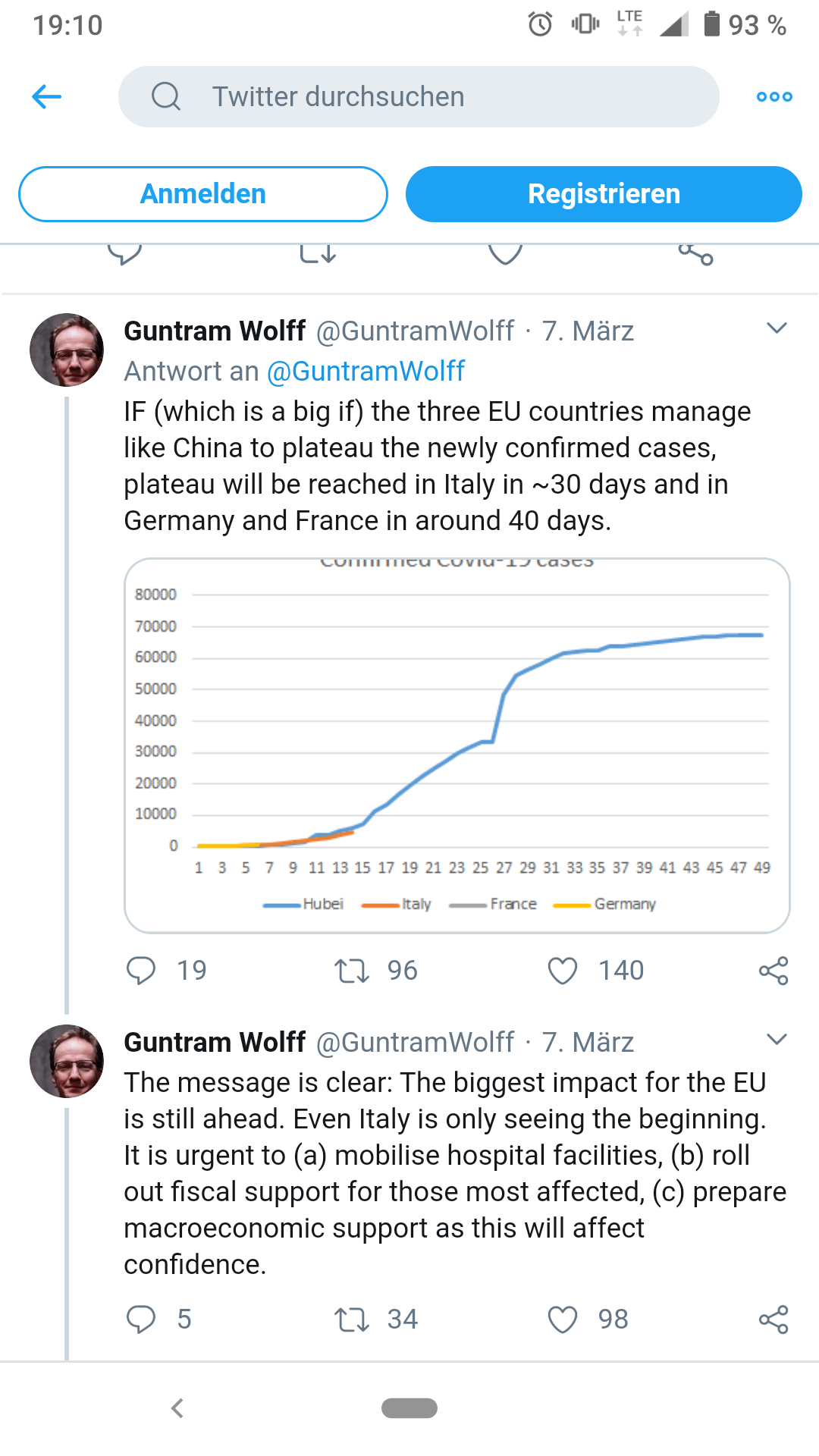819x1456 pixels.
Task: Tap the back arrow in the header
Action: point(47,97)
